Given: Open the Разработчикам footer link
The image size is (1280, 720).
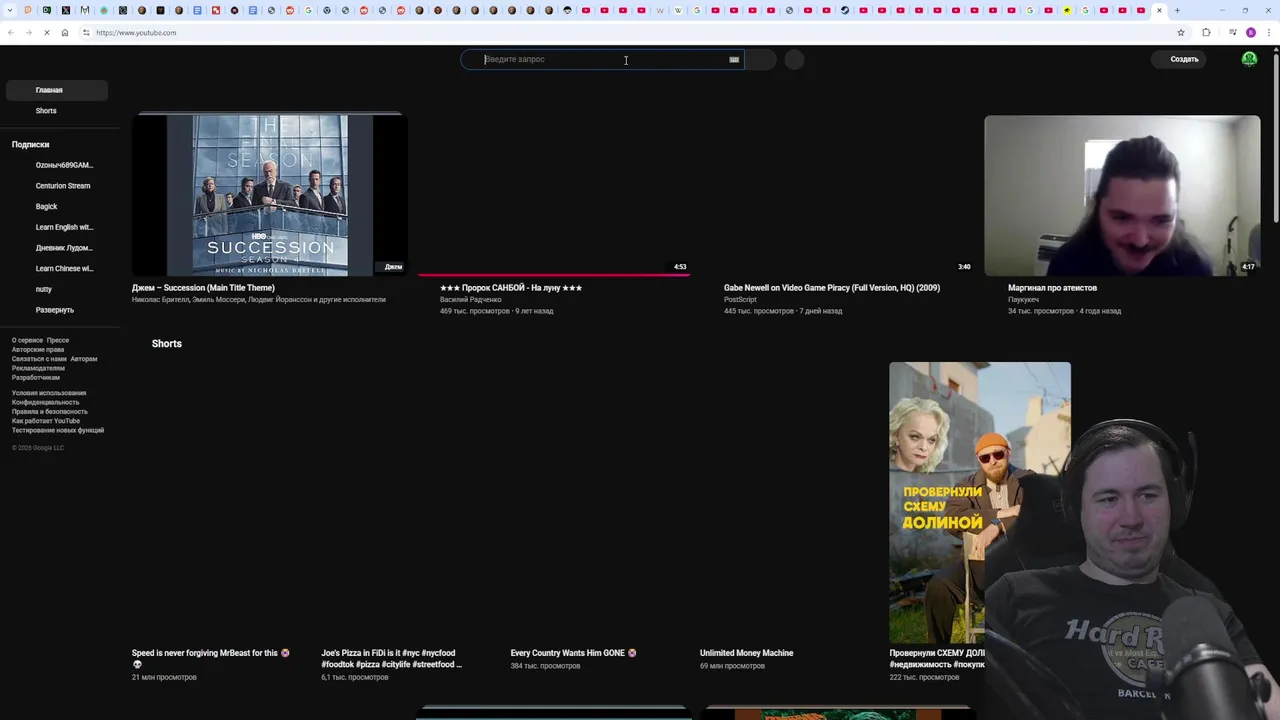Looking at the screenshot, I should (x=36, y=378).
